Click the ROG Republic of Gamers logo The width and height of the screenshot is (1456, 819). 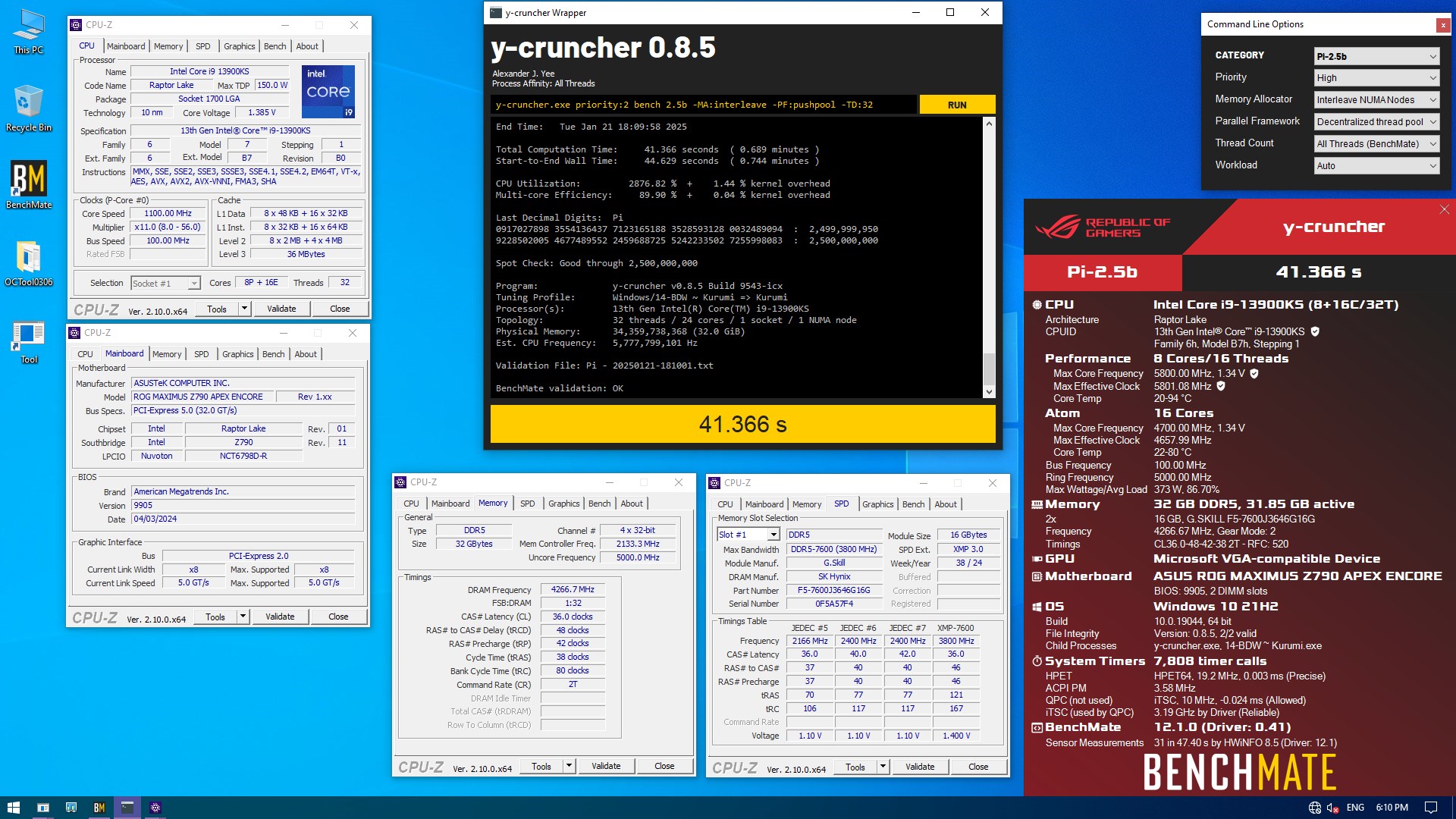coord(1103,227)
